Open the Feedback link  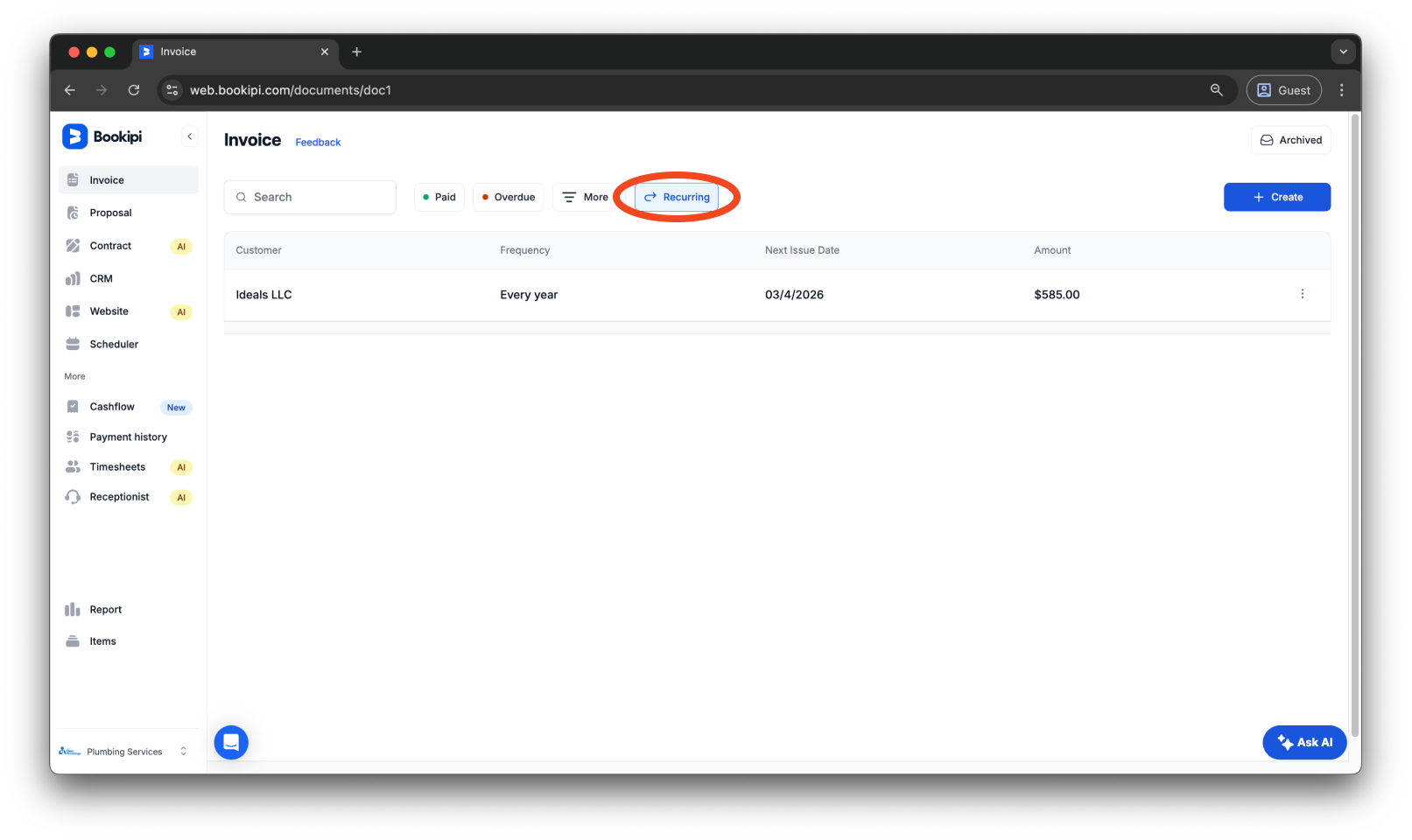click(317, 142)
